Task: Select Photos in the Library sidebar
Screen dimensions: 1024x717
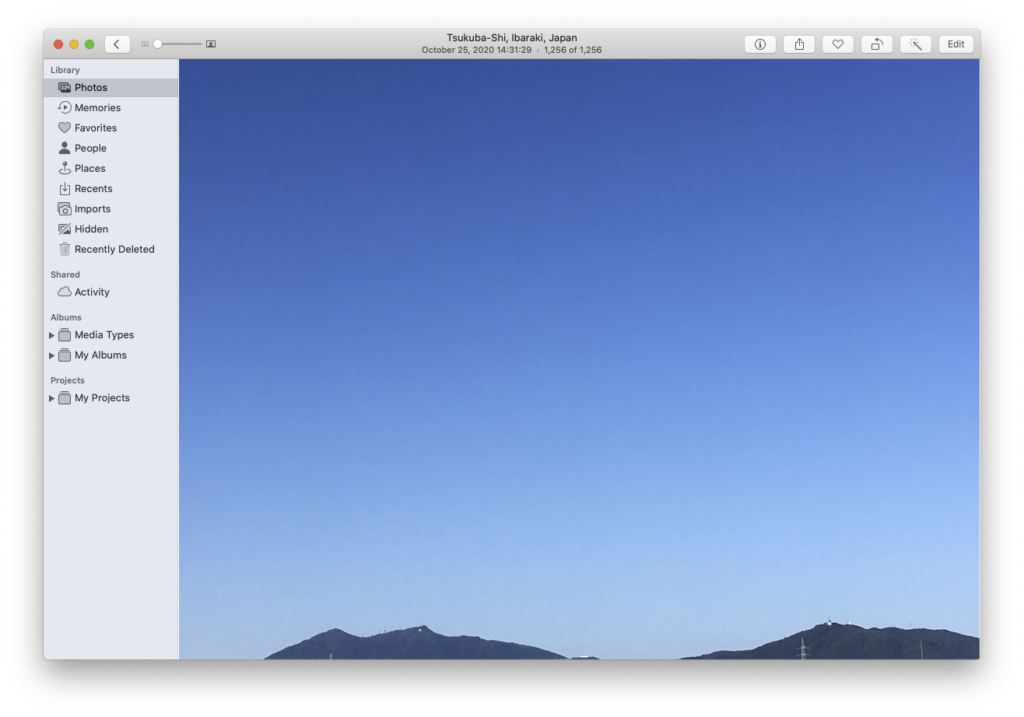Action: 90,88
